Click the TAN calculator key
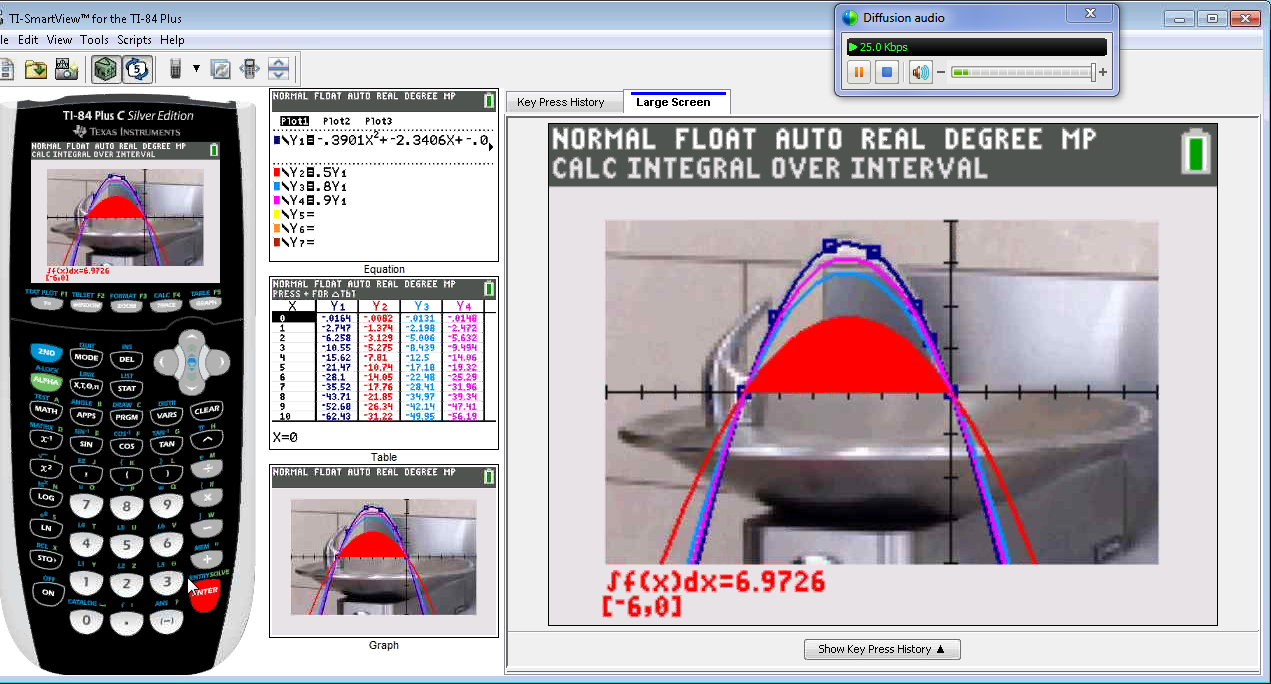Image resolution: width=1271 pixels, height=684 pixels. (167, 444)
